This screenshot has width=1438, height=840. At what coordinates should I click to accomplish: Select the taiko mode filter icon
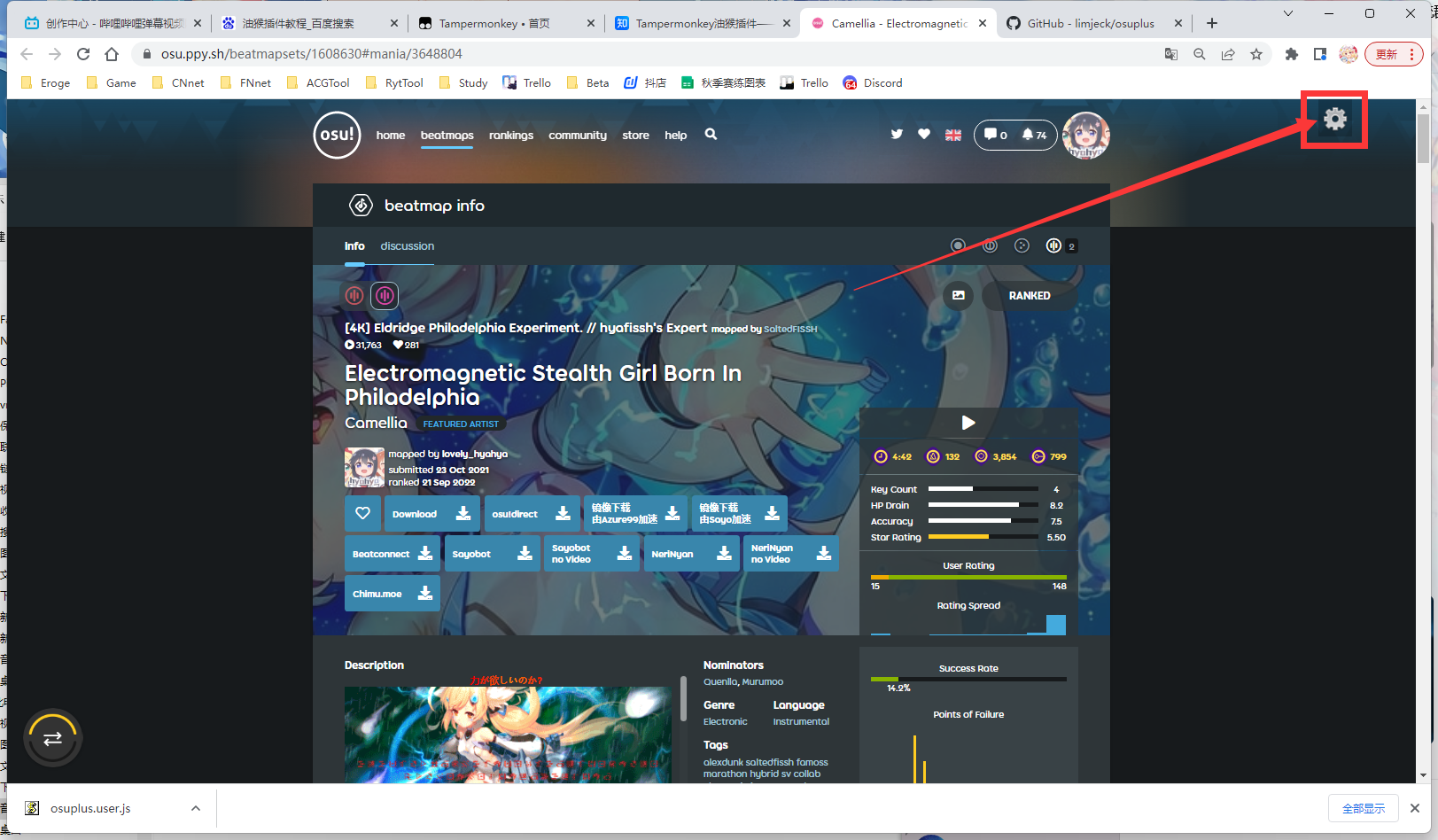click(x=990, y=245)
